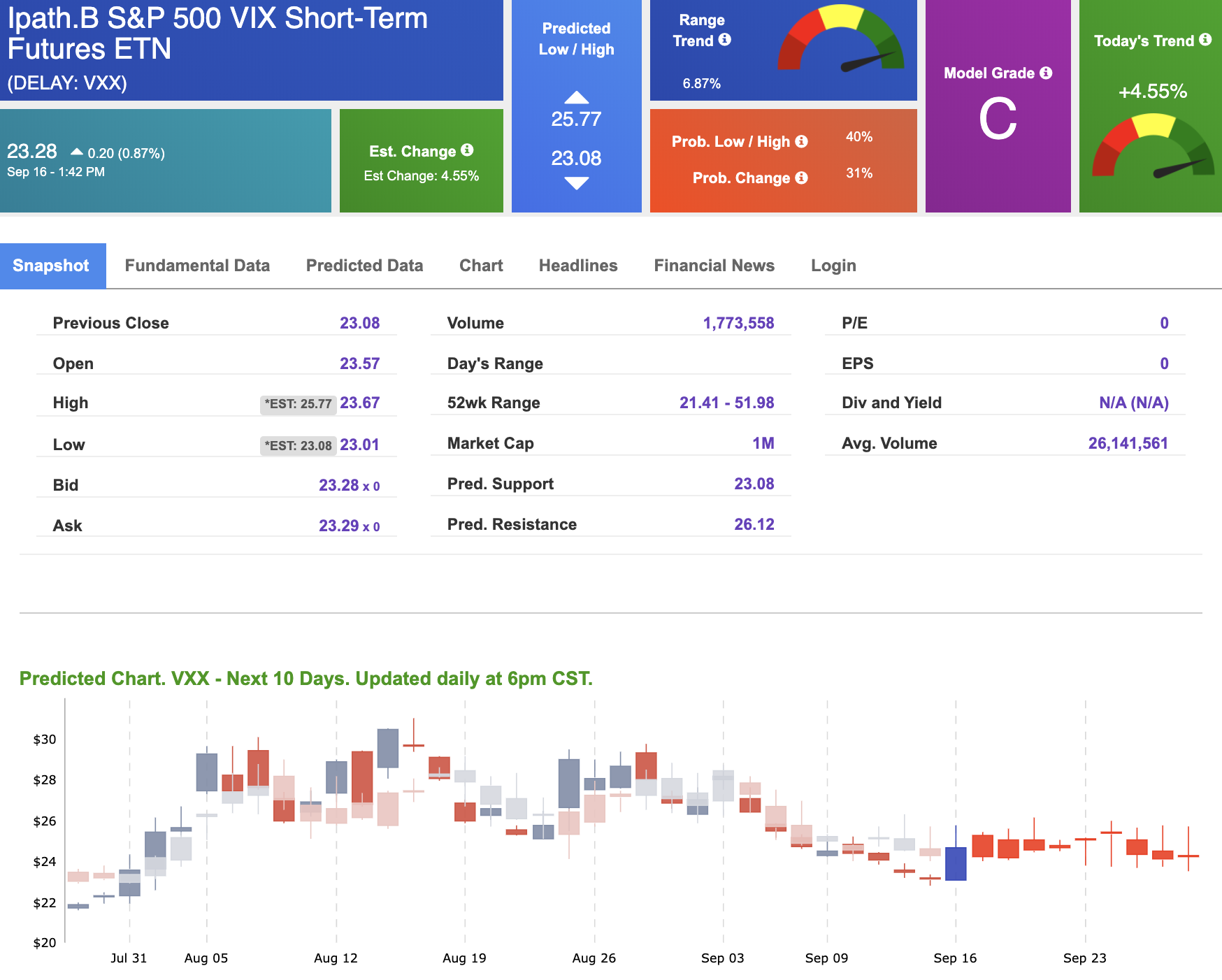Click the EPS value 0
Screen dimensions: 1222x980
tap(1165, 363)
